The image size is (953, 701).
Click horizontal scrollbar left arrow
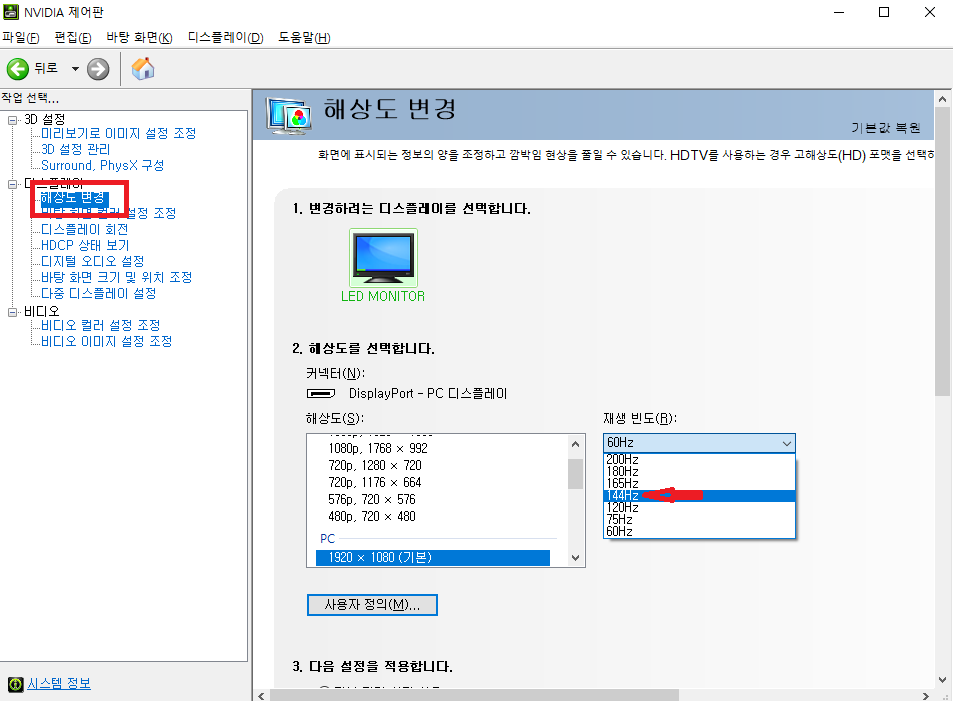pyautogui.click(x=261, y=696)
